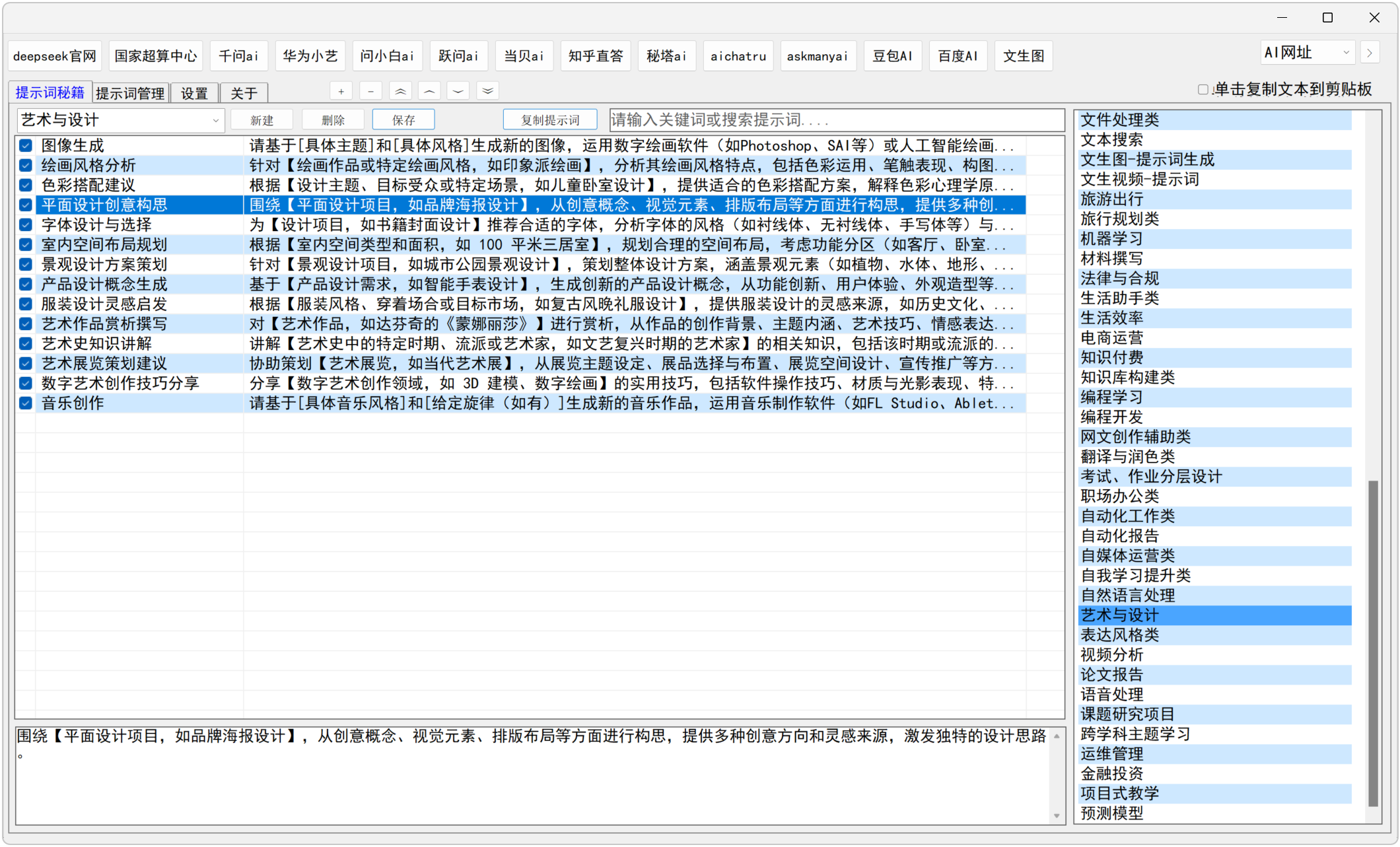This screenshot has width=1400, height=847.
Task: Click the prompt text area's up scroll arrow
Action: click(1057, 735)
